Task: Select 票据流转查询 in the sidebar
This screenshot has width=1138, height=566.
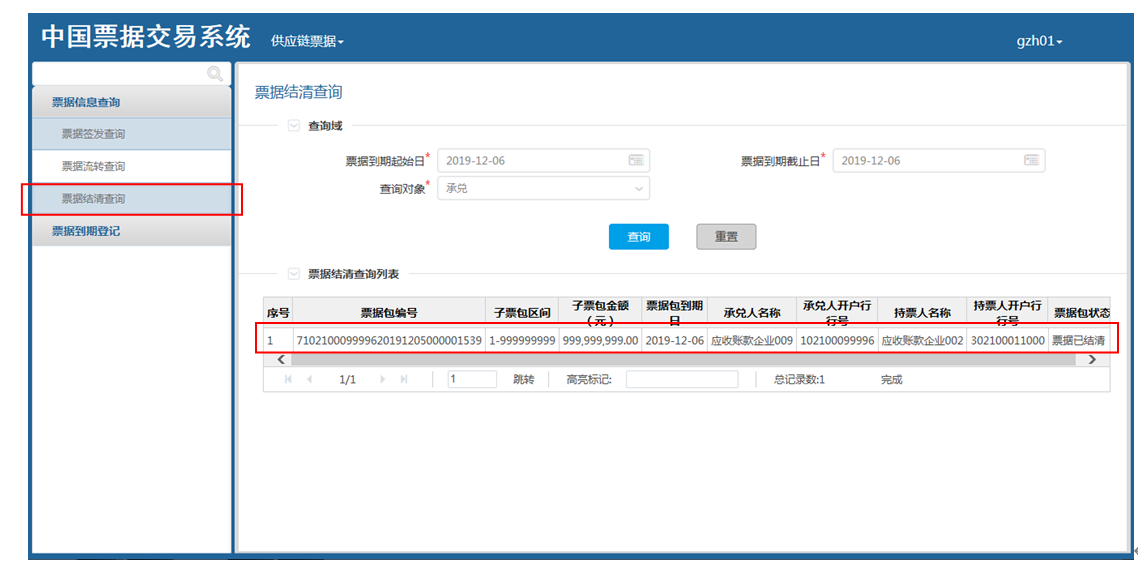Action: (93, 166)
